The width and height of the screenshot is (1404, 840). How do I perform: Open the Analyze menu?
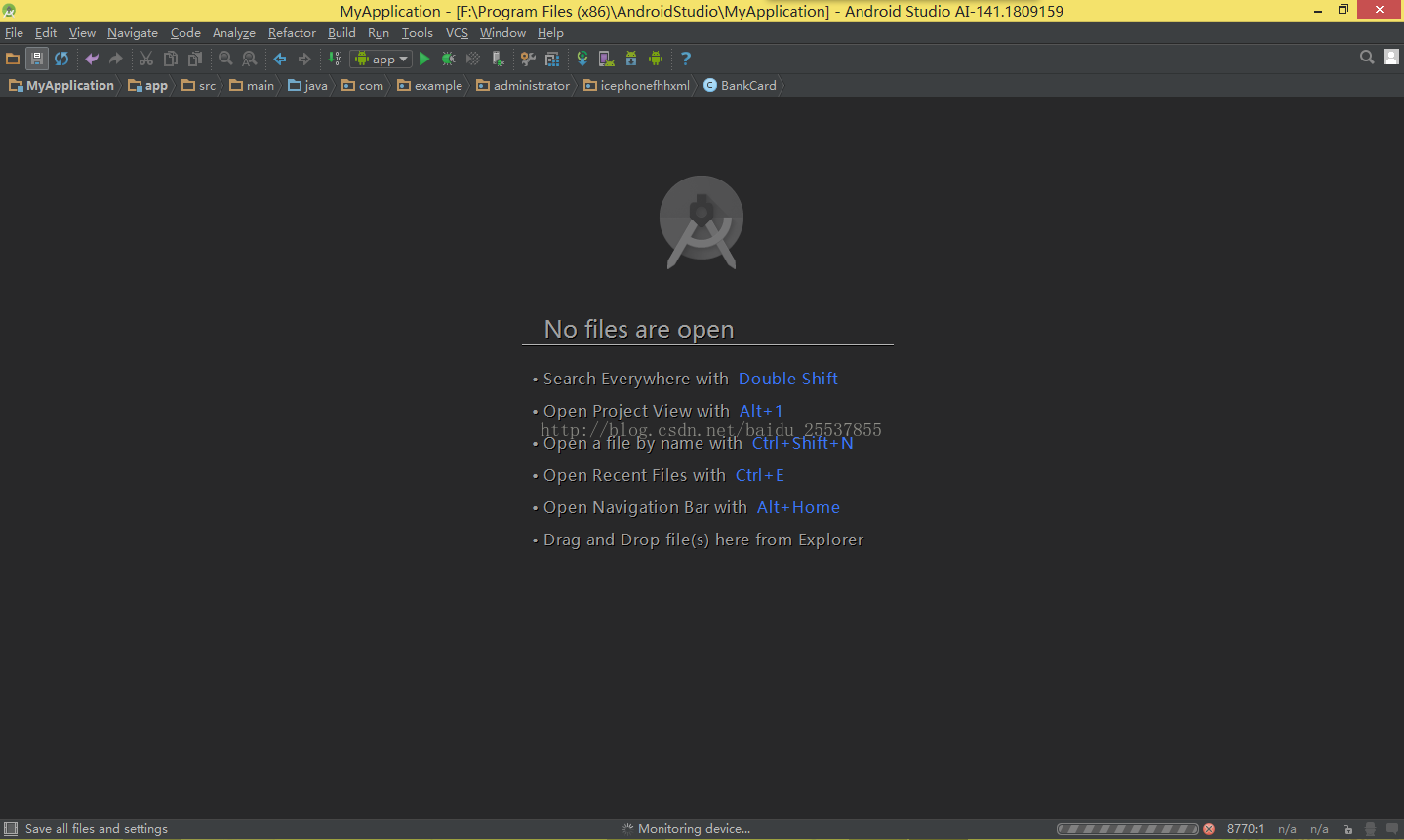point(234,33)
